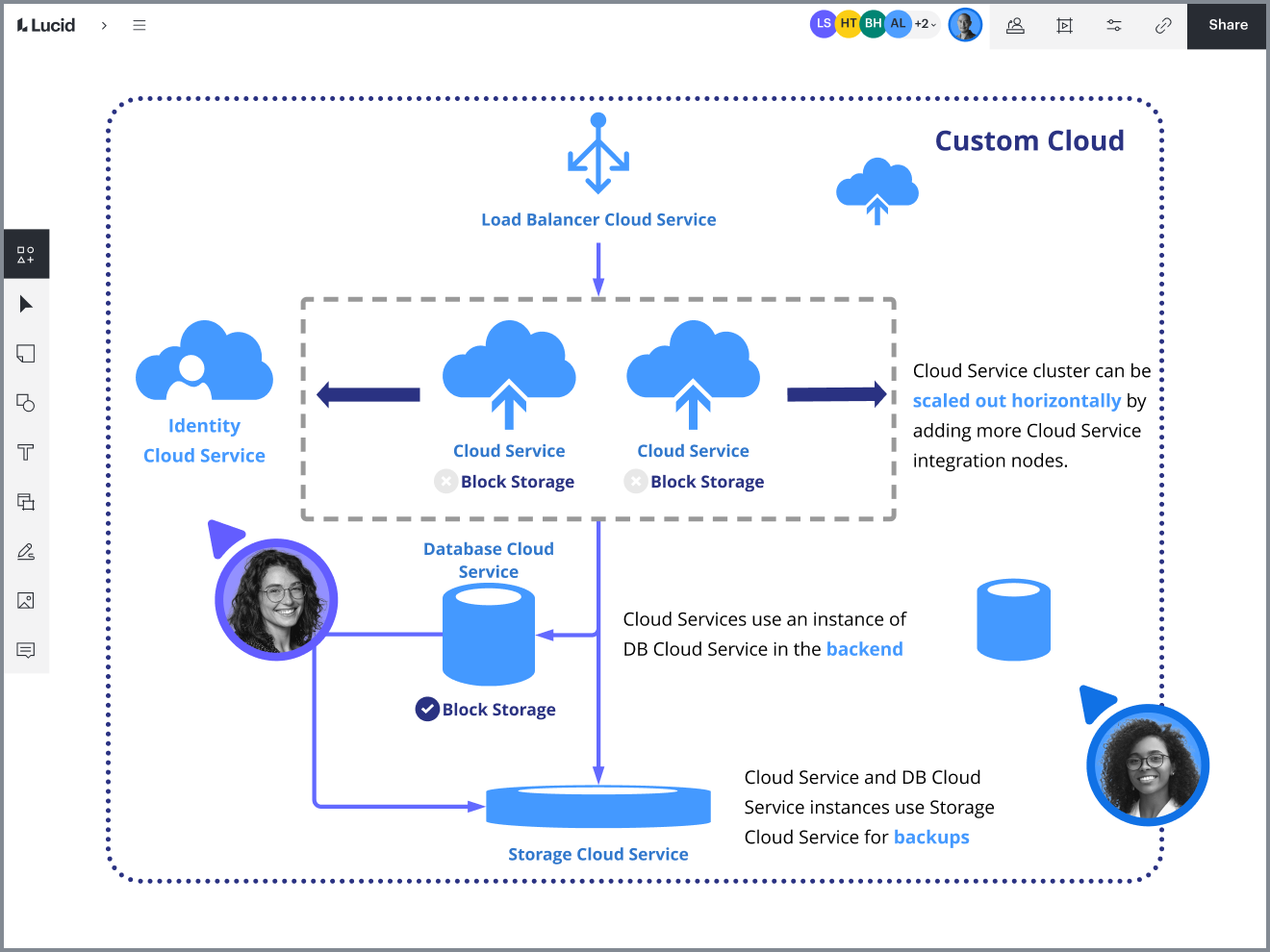Viewport: 1270px width, 952px height.
Task: Open the comments tool
Action: (26, 650)
